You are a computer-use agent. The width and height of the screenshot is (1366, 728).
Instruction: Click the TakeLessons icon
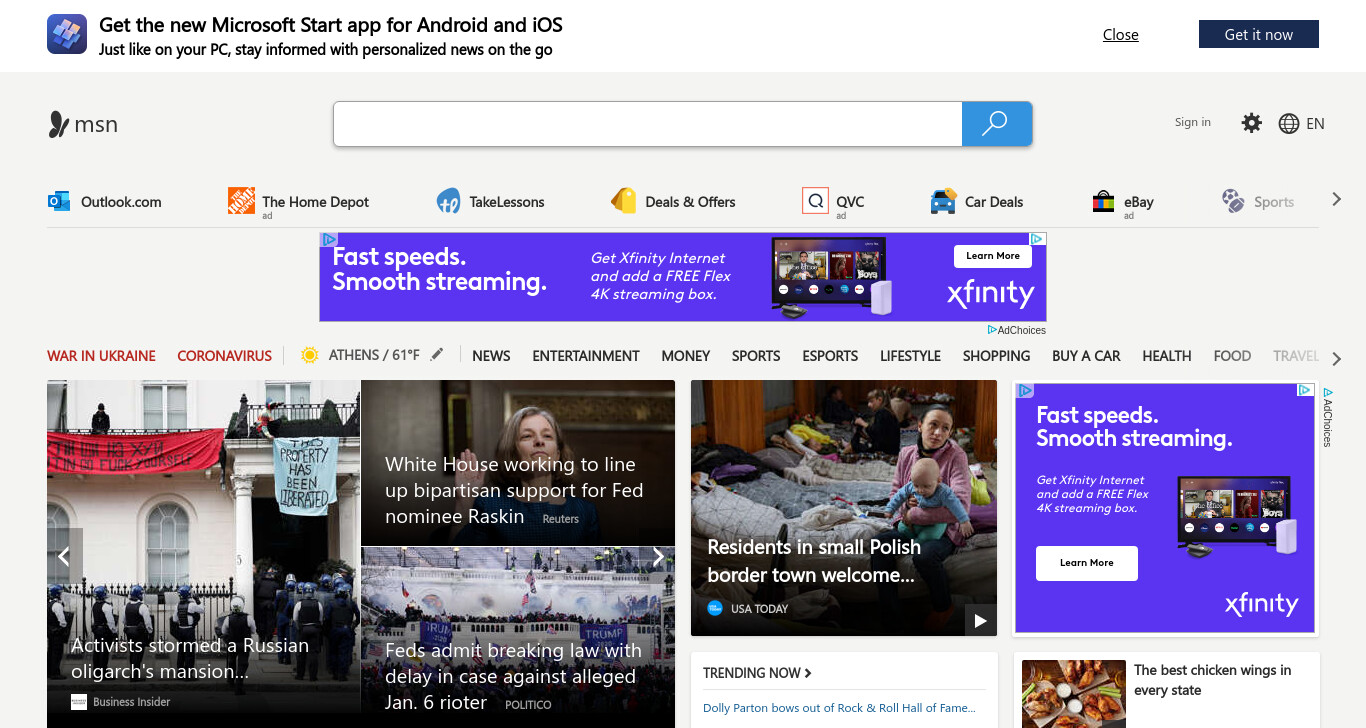click(x=449, y=201)
